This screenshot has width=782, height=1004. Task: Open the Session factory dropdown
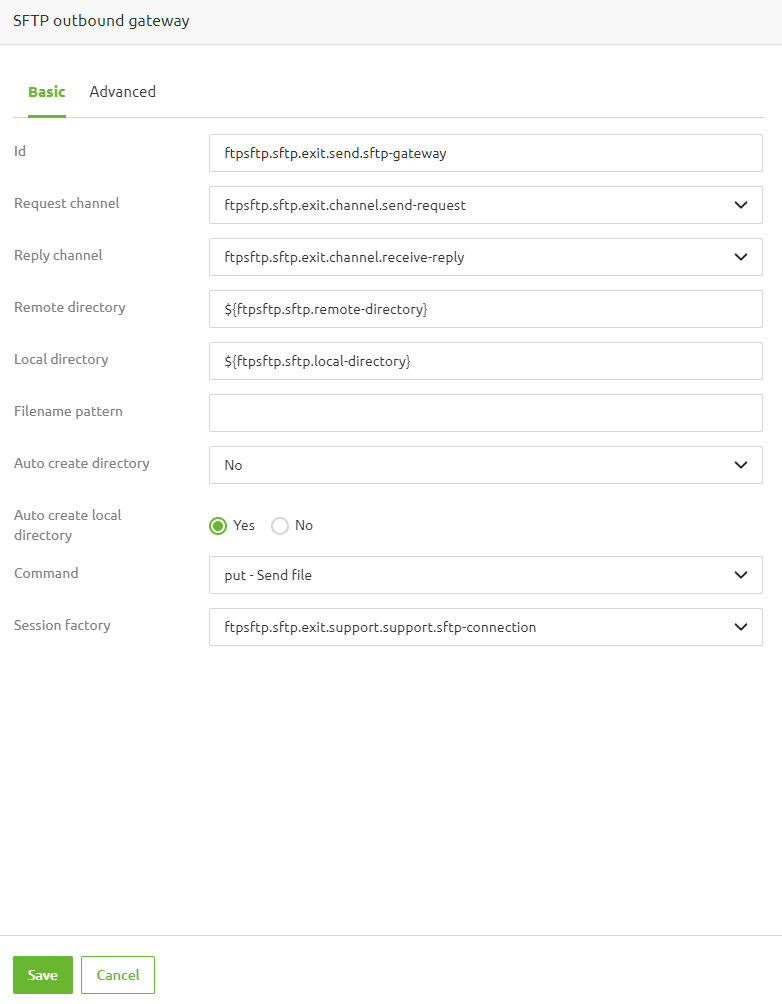coord(485,627)
